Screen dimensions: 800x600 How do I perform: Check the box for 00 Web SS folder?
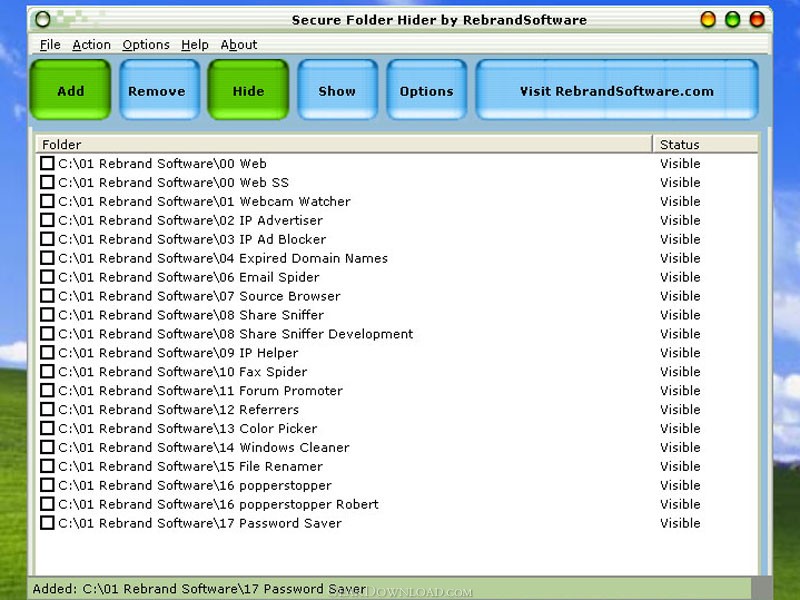coord(47,182)
